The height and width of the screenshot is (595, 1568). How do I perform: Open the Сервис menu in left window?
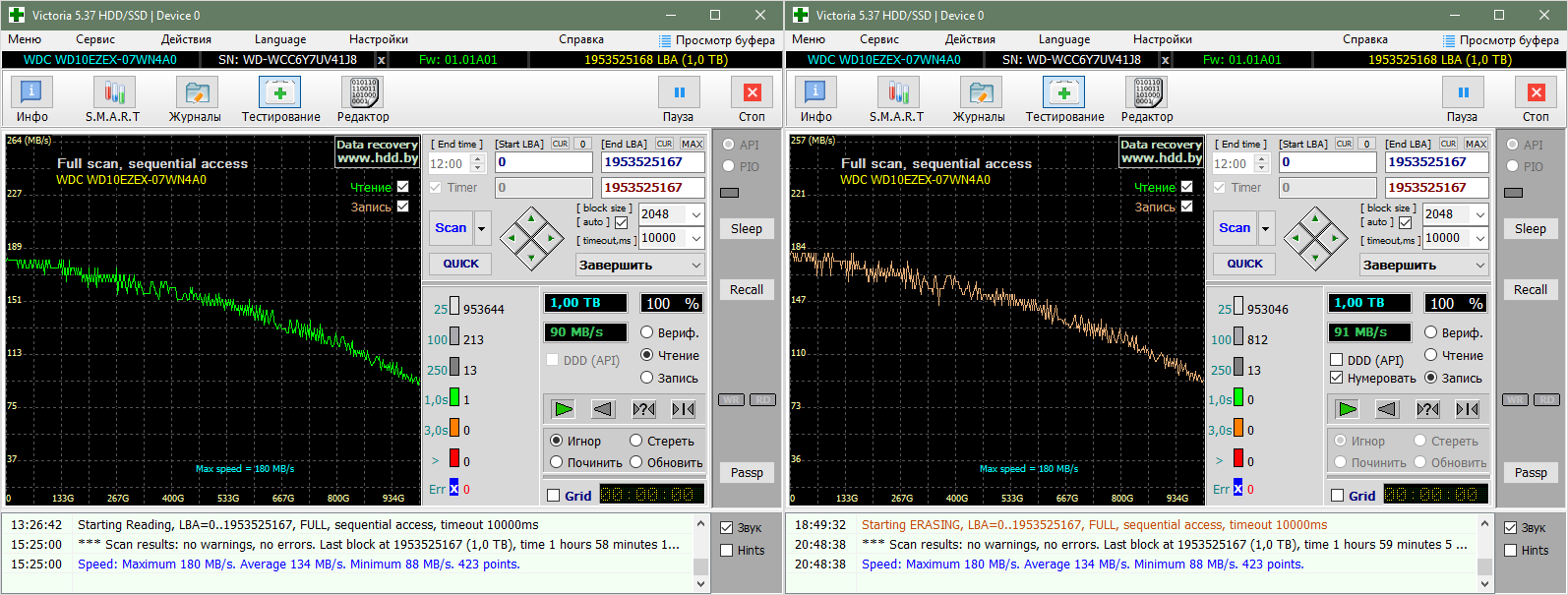click(x=95, y=39)
